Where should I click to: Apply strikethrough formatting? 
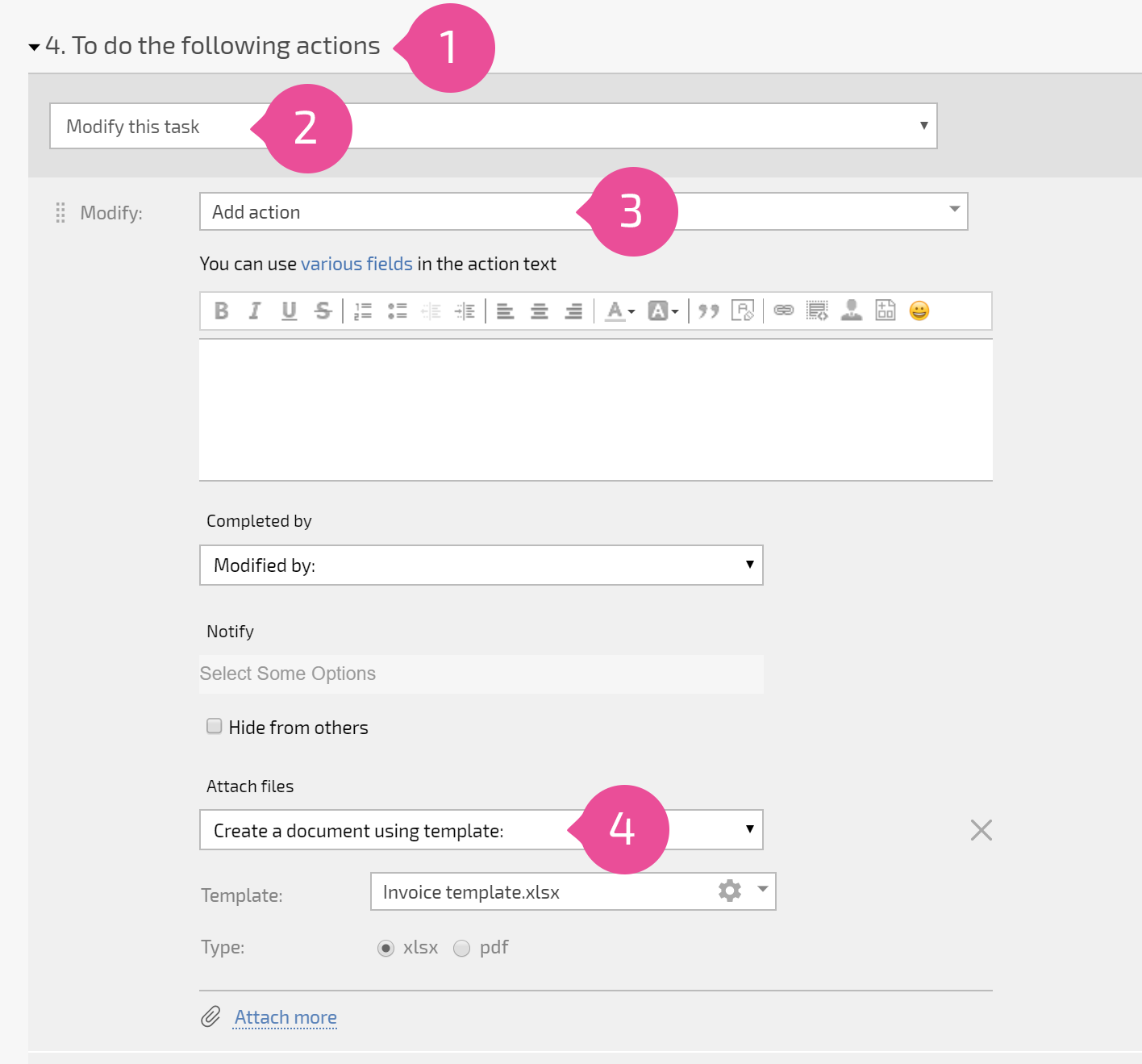click(323, 311)
